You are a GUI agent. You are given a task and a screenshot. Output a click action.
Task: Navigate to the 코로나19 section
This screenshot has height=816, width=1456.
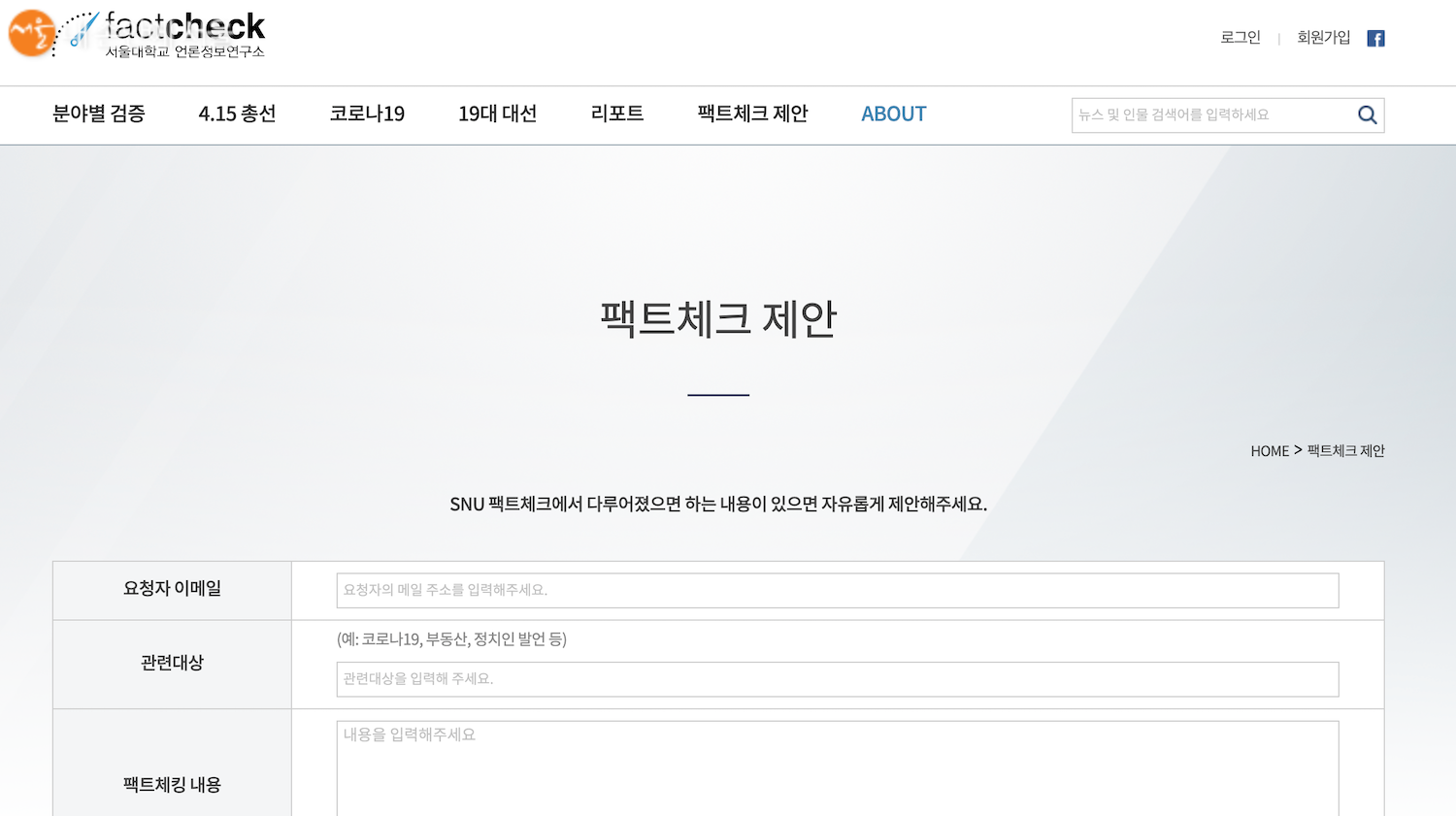pos(367,114)
